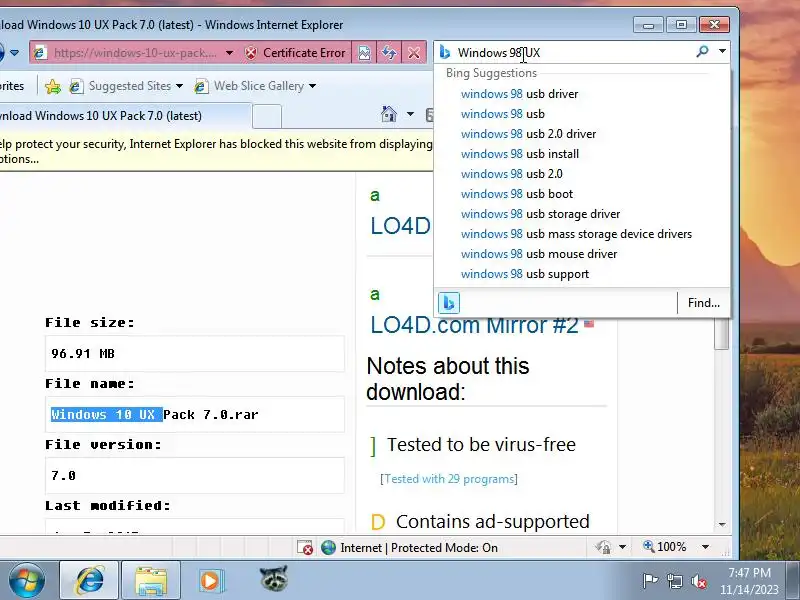The width and height of the screenshot is (800, 600).
Task: Launch Windows Media Player from taskbar
Action: (211, 580)
